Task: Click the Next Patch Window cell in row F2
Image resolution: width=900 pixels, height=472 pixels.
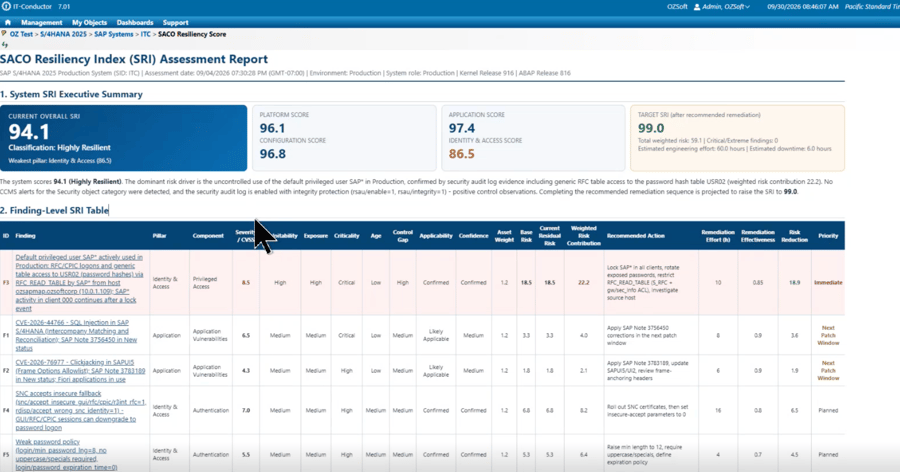Action: coord(828,371)
